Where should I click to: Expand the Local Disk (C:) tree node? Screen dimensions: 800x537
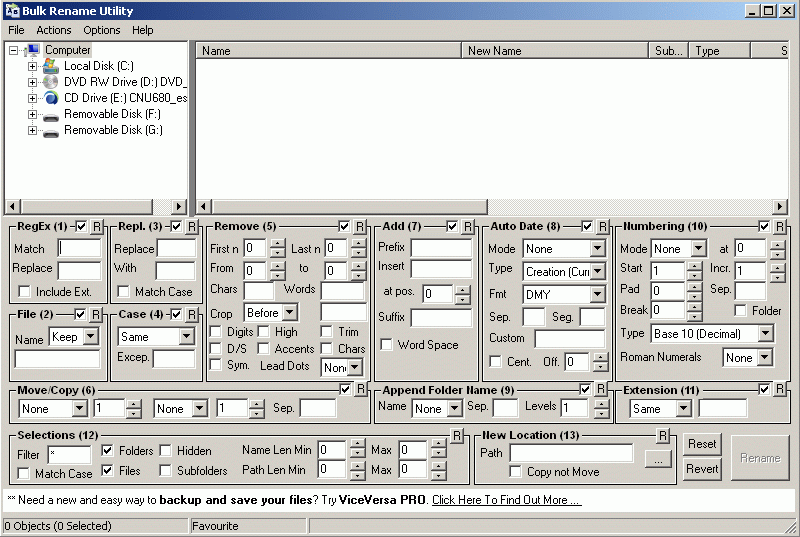[x=32, y=66]
